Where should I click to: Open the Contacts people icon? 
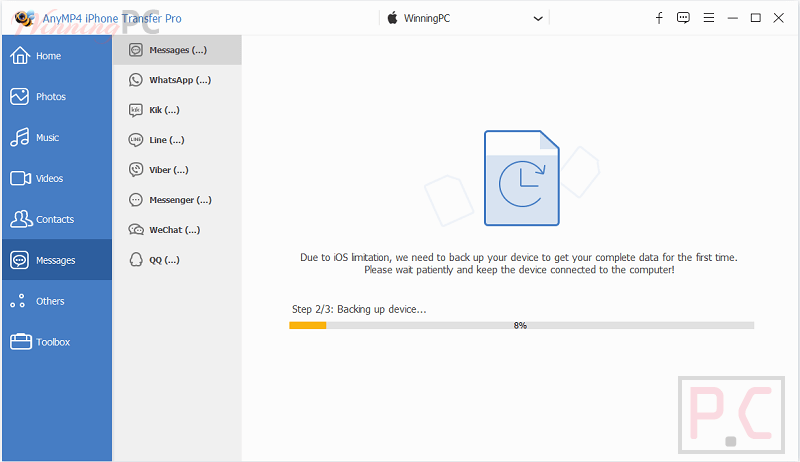tap(21, 219)
